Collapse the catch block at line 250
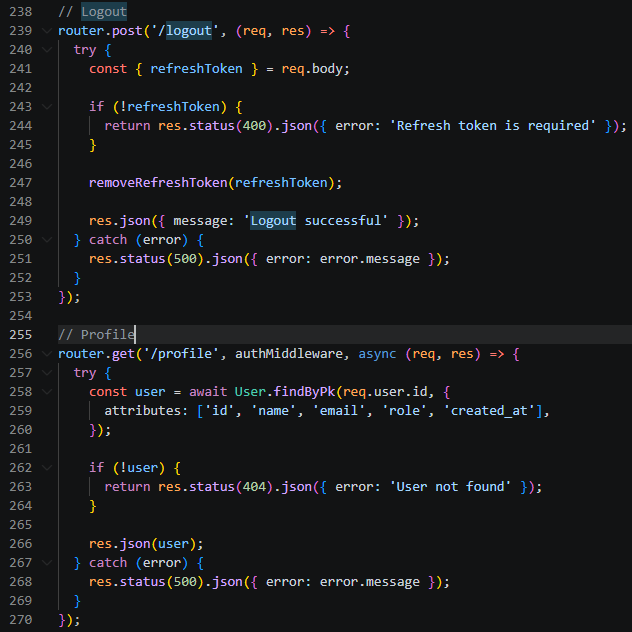 pos(47,240)
